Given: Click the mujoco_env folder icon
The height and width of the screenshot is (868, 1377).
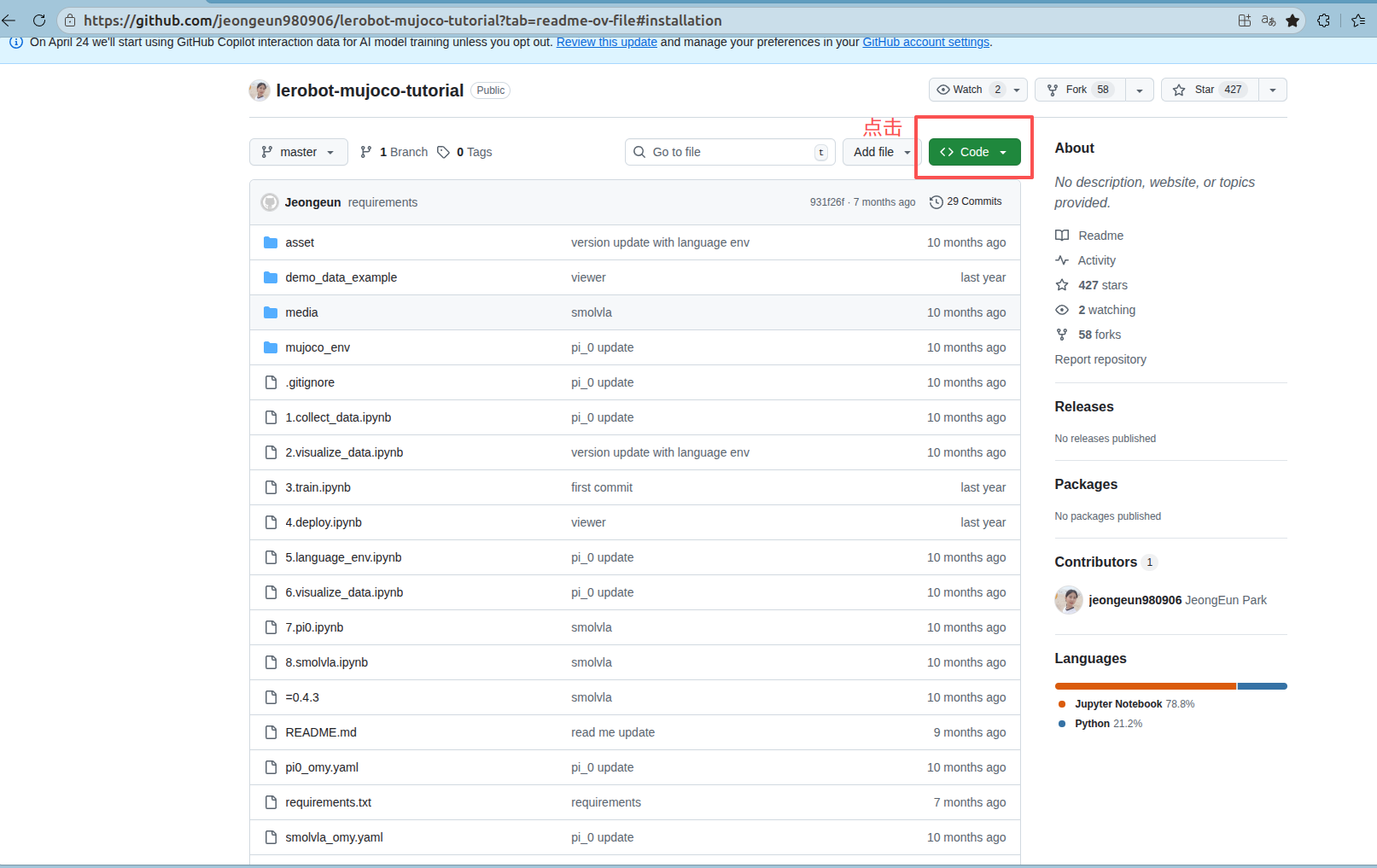Looking at the screenshot, I should click(x=271, y=347).
